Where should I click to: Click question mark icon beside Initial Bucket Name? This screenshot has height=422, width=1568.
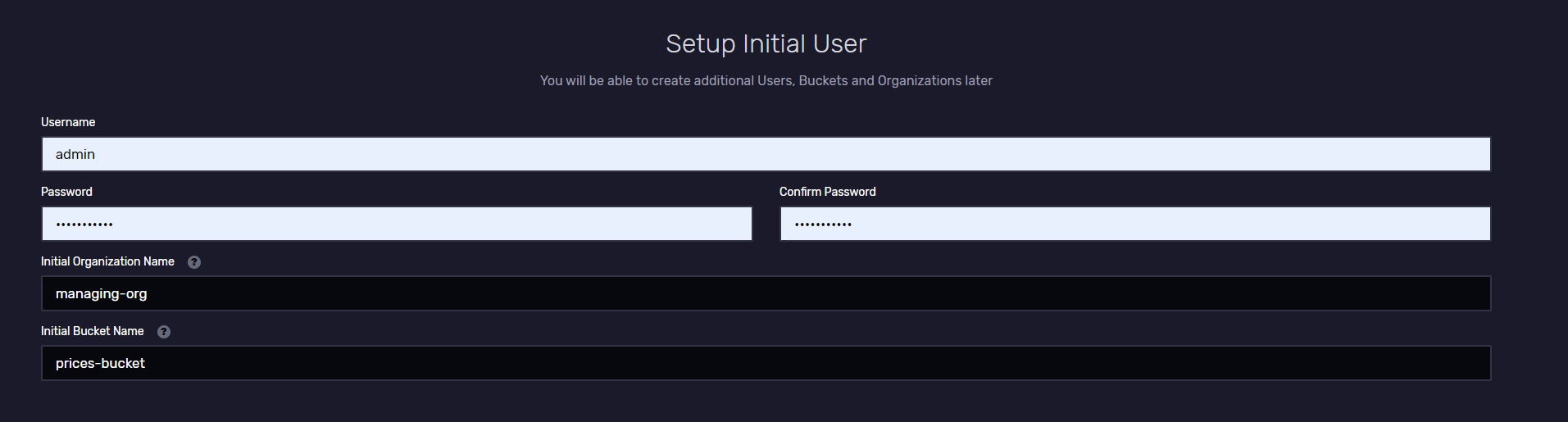pos(164,332)
